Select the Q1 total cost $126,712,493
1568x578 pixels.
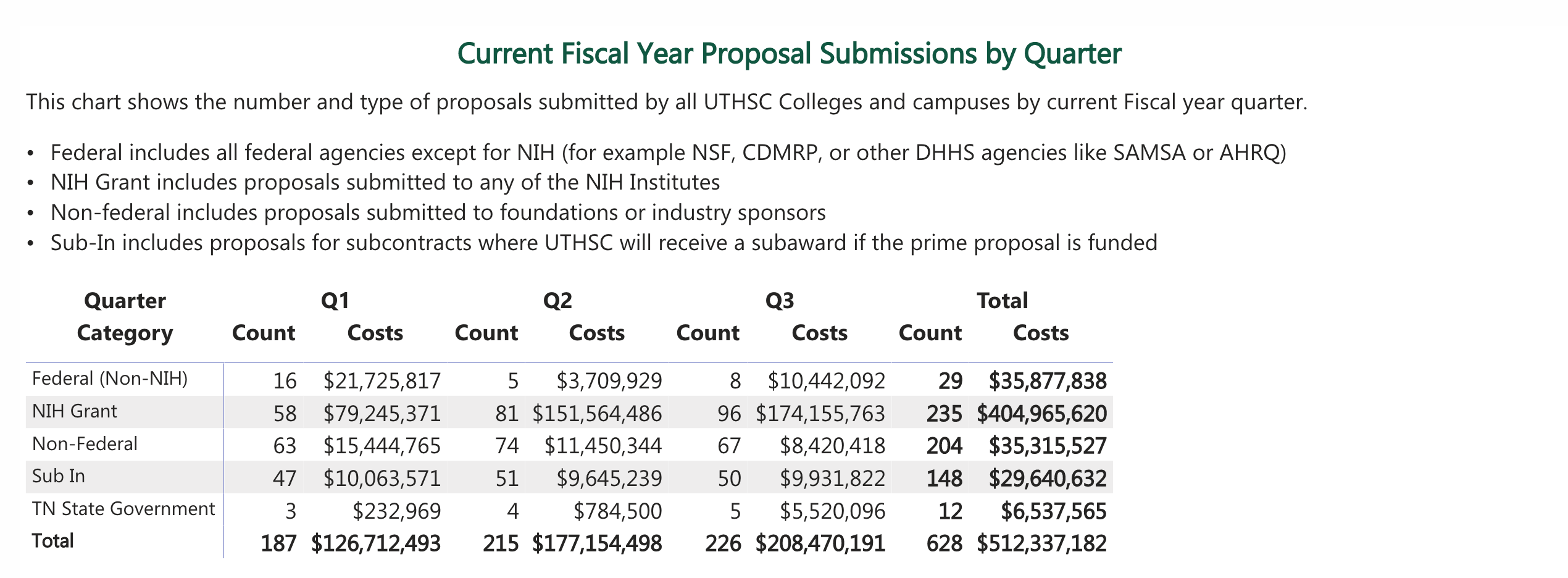click(376, 543)
